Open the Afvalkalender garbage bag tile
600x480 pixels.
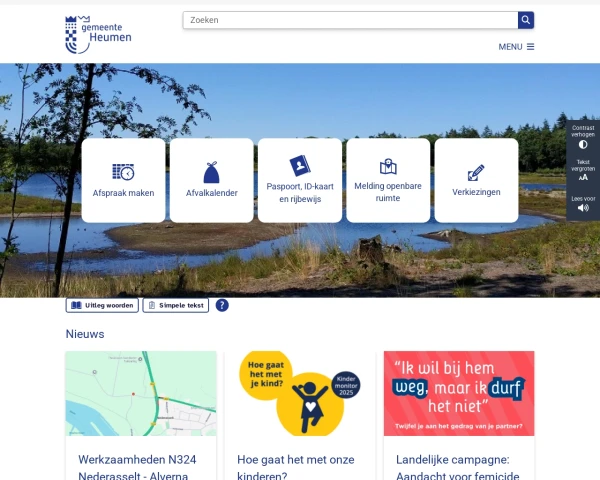(x=212, y=180)
